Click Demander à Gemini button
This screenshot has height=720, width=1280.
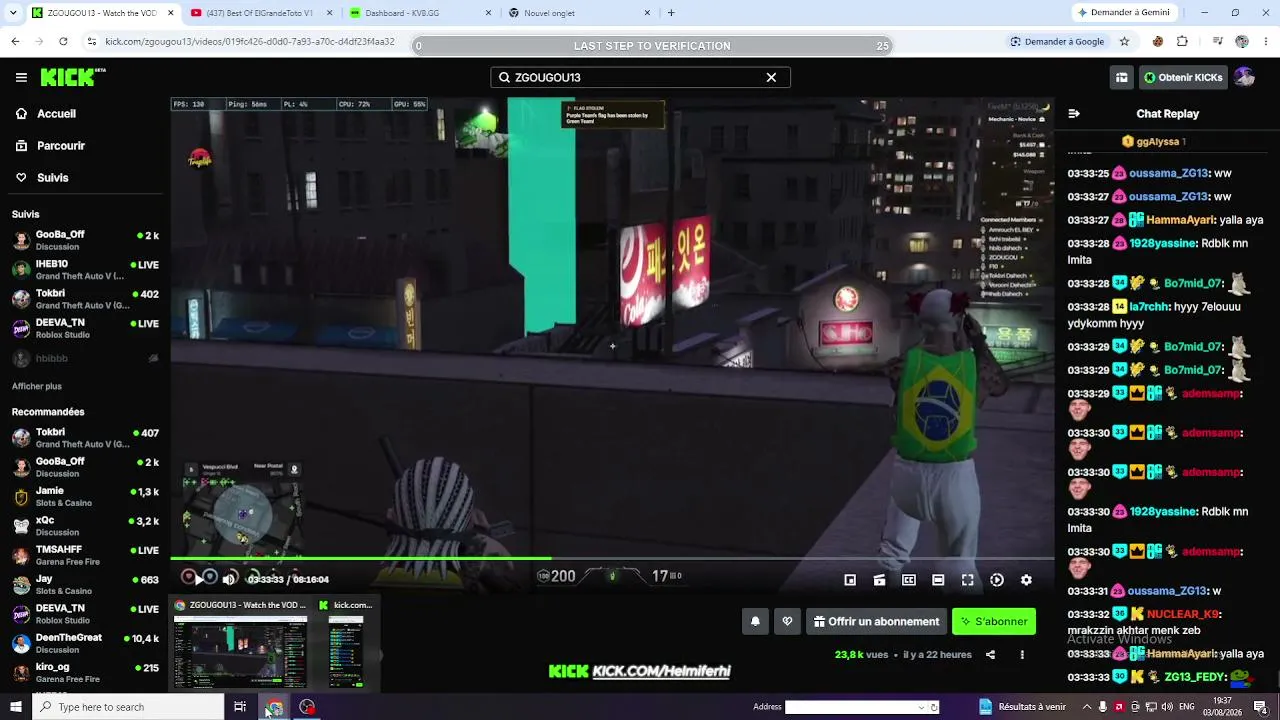1125,13
